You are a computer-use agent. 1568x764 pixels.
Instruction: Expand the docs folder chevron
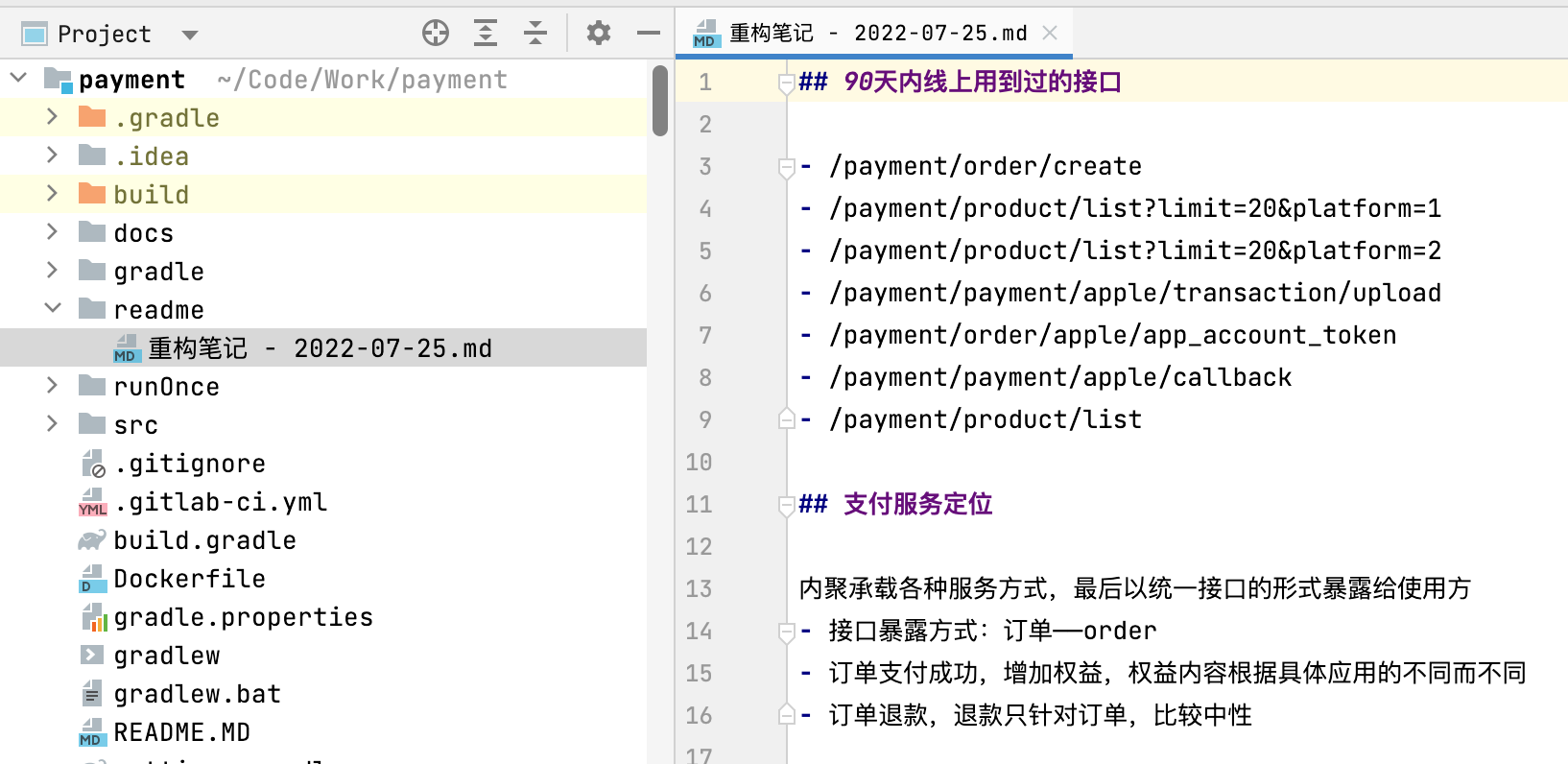click(52, 232)
